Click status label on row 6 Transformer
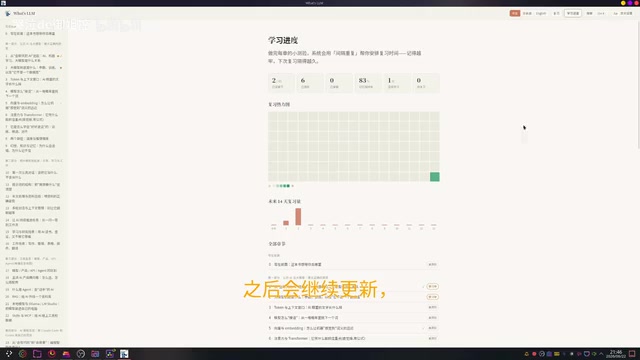 [x=433, y=338]
